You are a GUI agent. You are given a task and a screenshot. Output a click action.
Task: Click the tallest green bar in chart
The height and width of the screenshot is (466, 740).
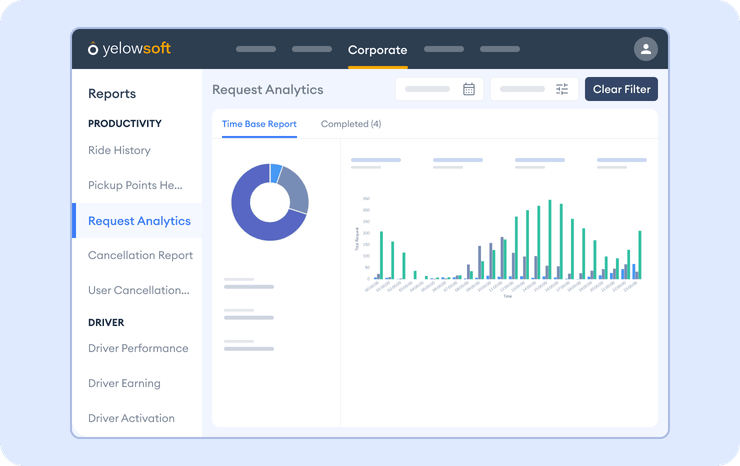click(550, 240)
